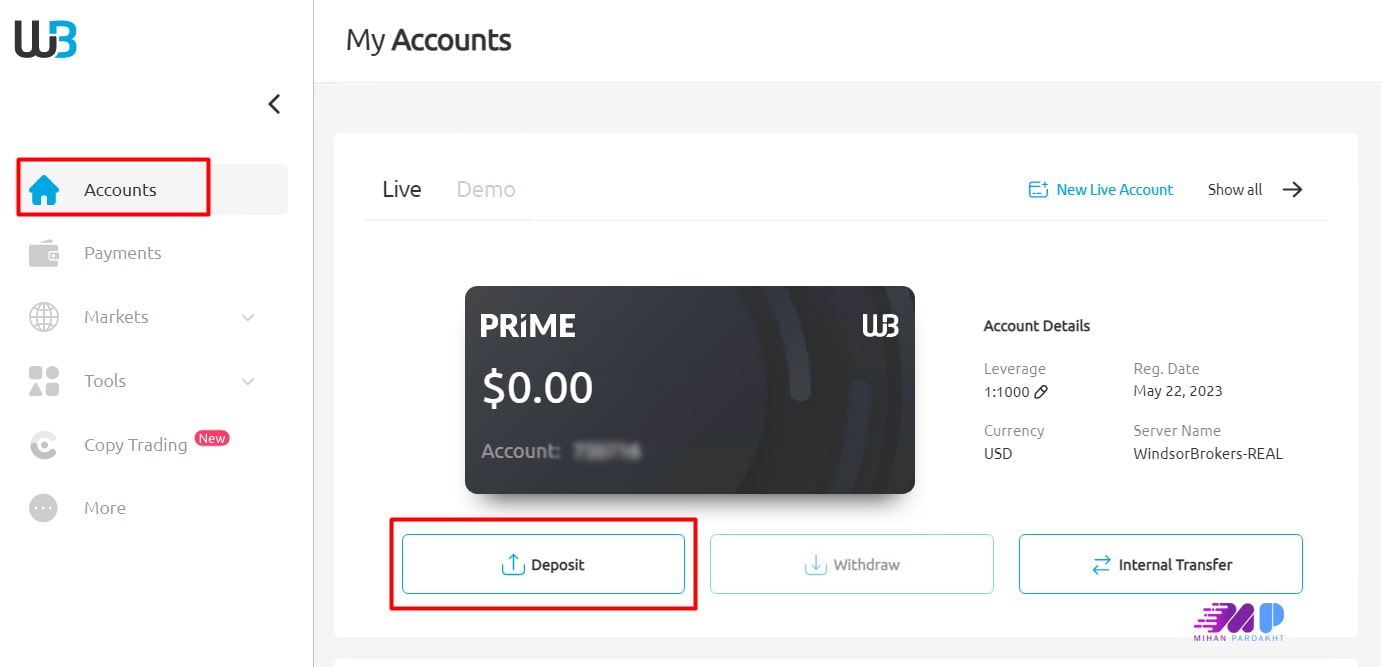Click the Payments wallet icon

pyautogui.click(x=44, y=254)
